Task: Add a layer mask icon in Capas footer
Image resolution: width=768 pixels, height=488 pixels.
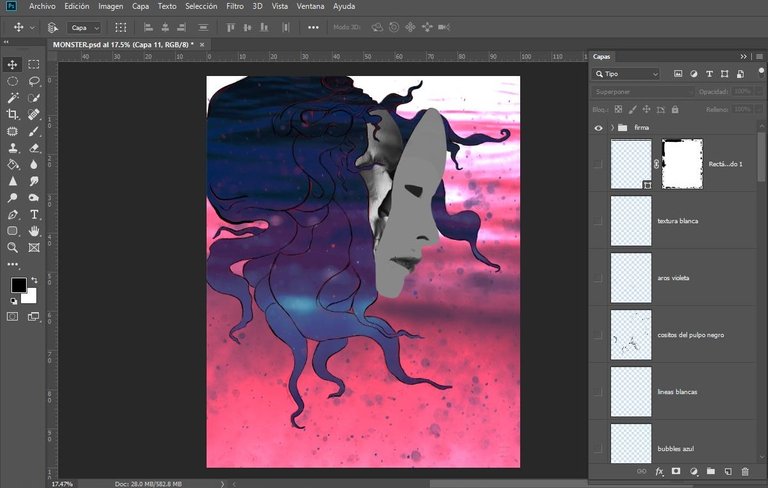Action: pyautogui.click(x=676, y=471)
